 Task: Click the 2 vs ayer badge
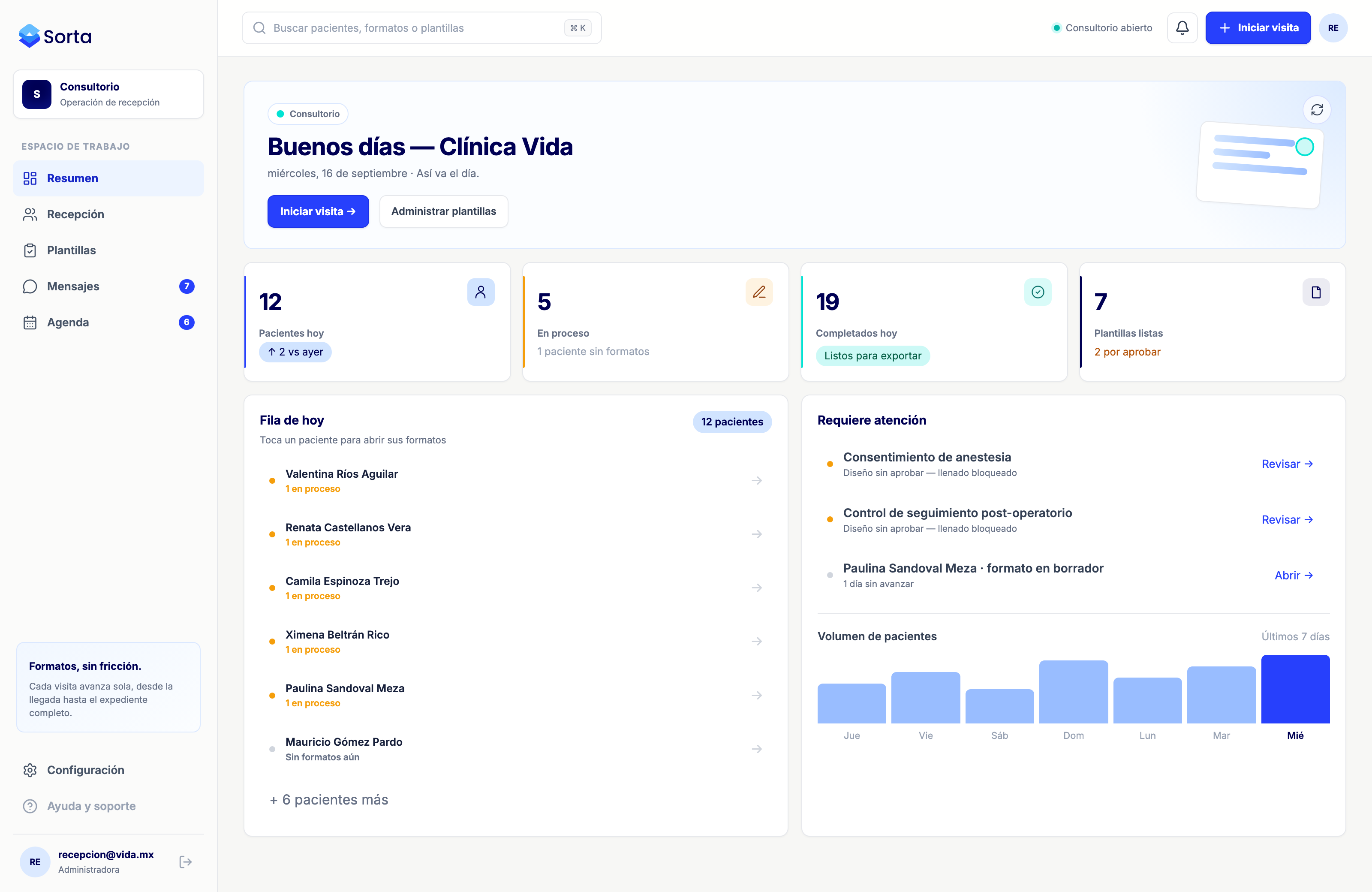point(295,353)
